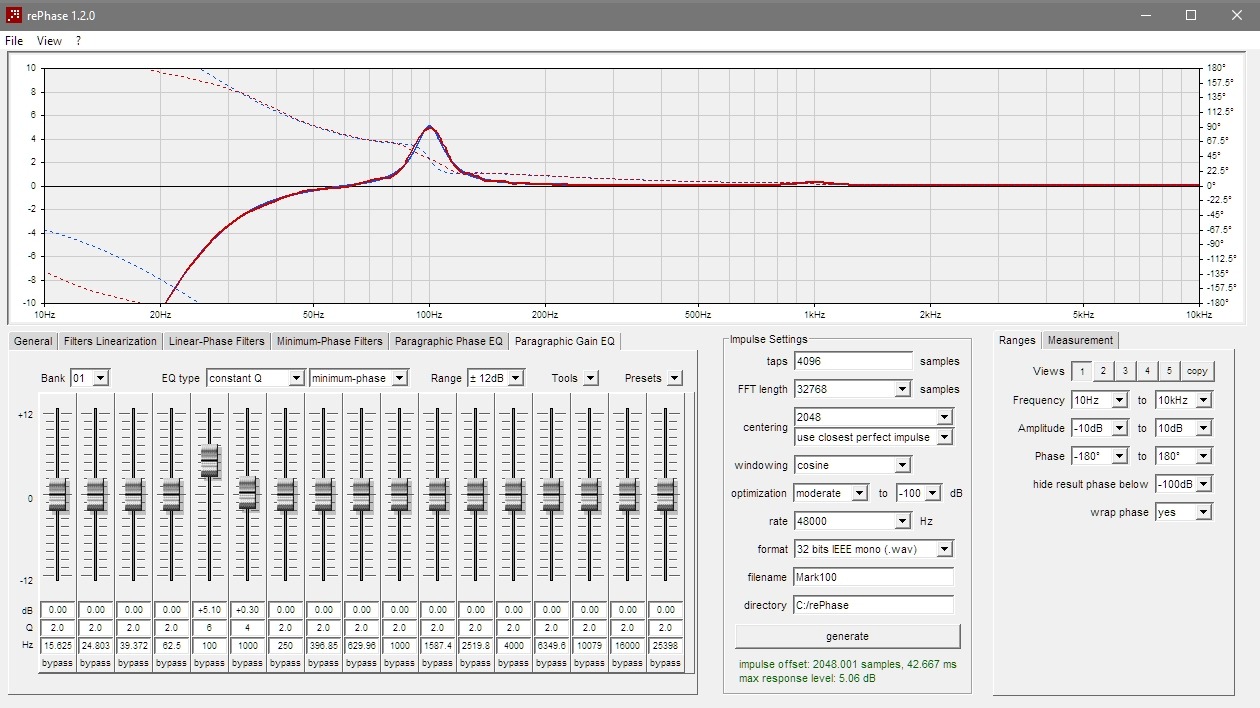Click the directory field C:/rePhase
The width and height of the screenshot is (1260, 708).
(873, 605)
